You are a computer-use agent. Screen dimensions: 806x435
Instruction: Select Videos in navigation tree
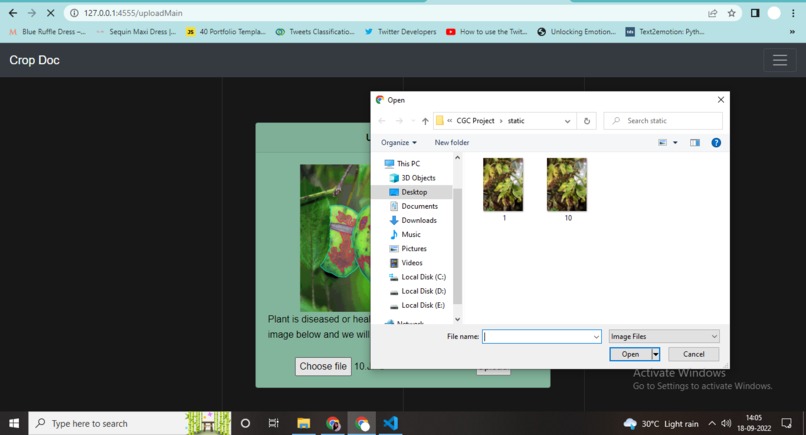click(406, 263)
